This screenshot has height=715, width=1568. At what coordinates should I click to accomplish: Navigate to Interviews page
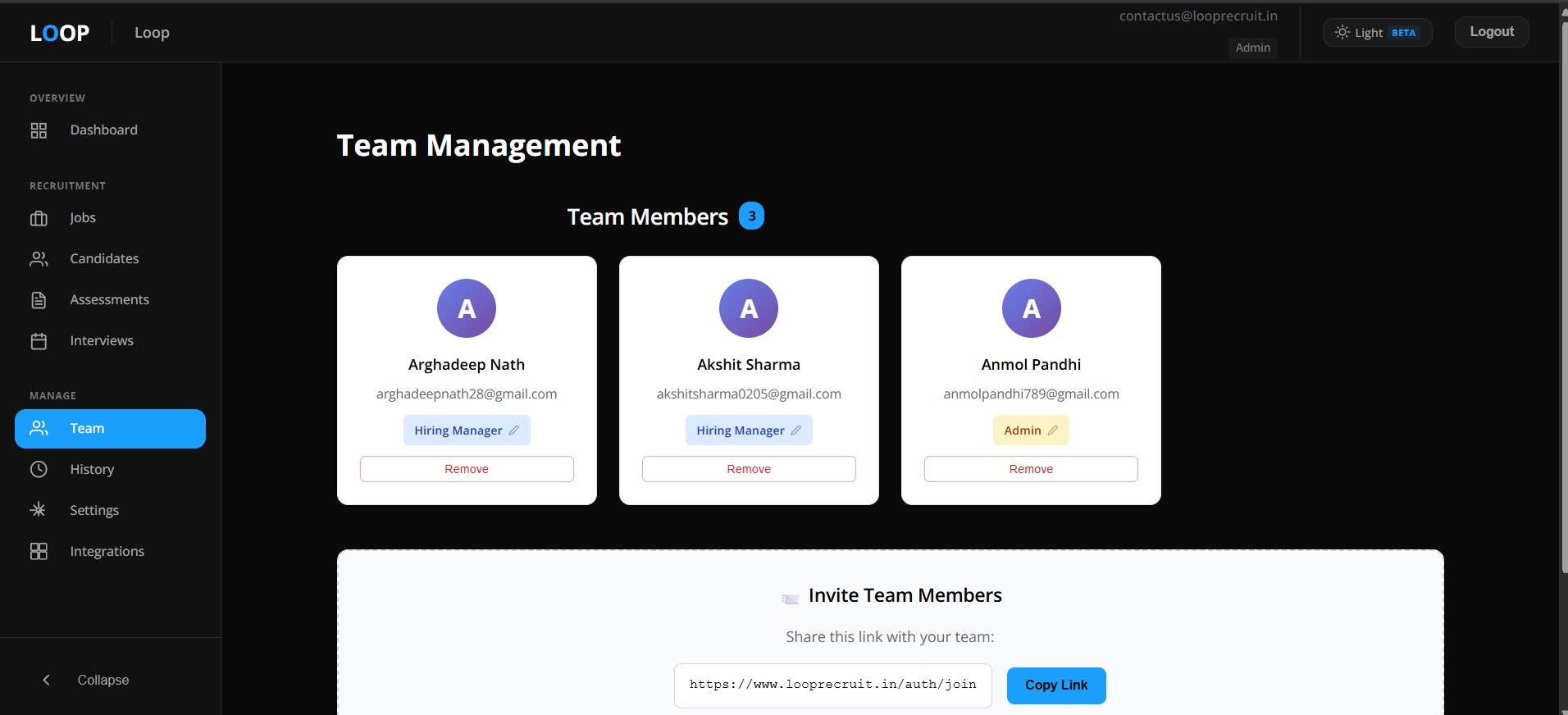click(x=110, y=341)
